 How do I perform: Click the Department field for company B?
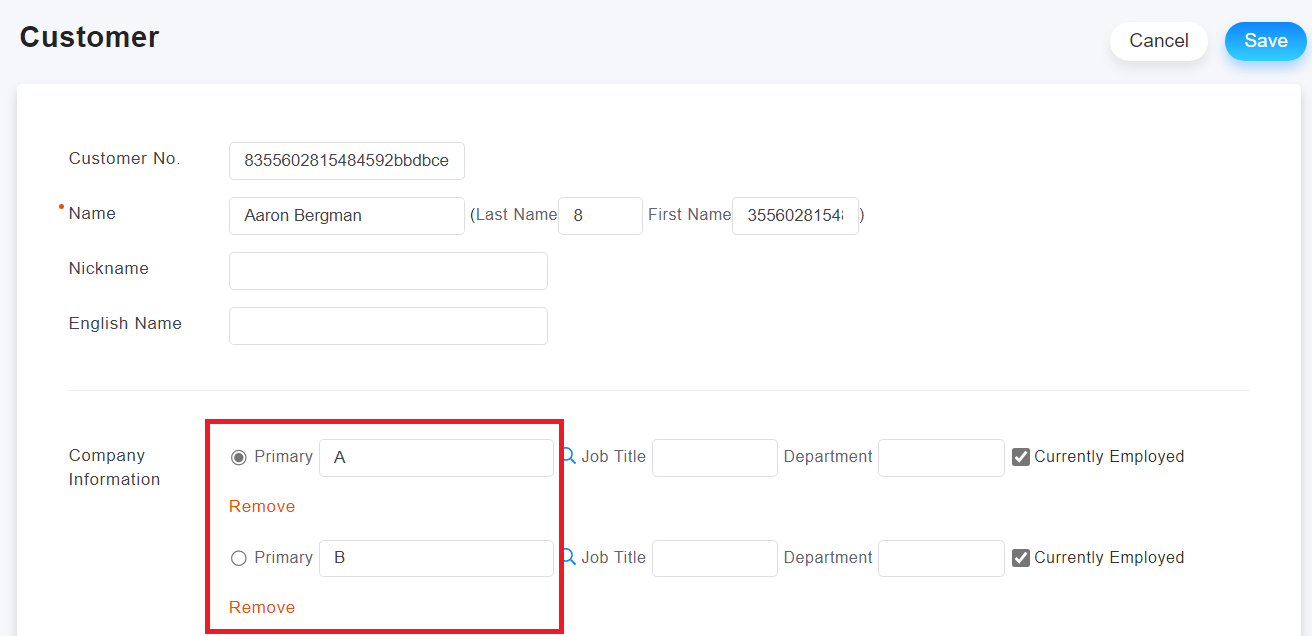(941, 558)
